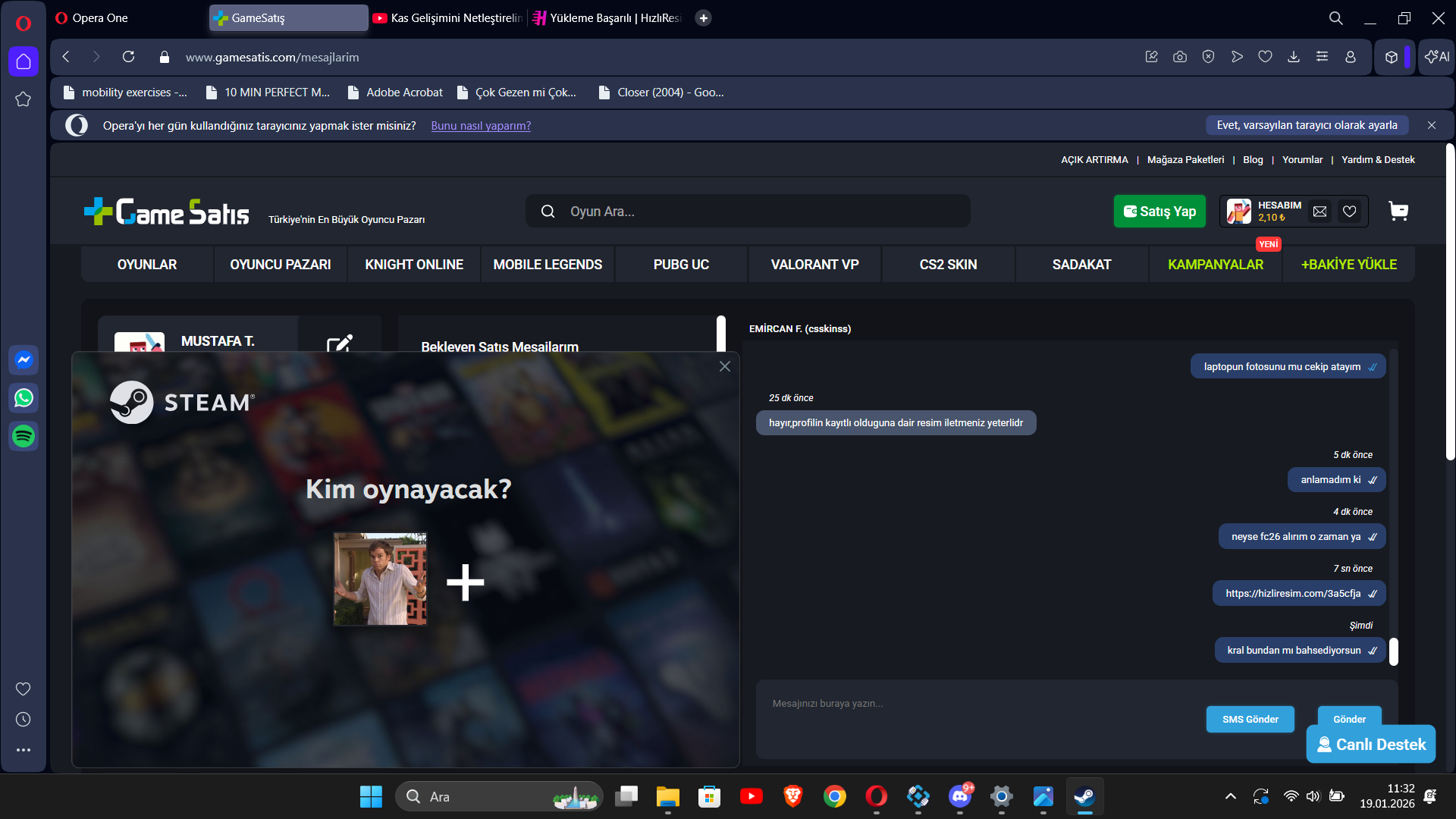Click the page vertical scrollbar
The width and height of the screenshot is (1456, 819).
[x=1450, y=302]
